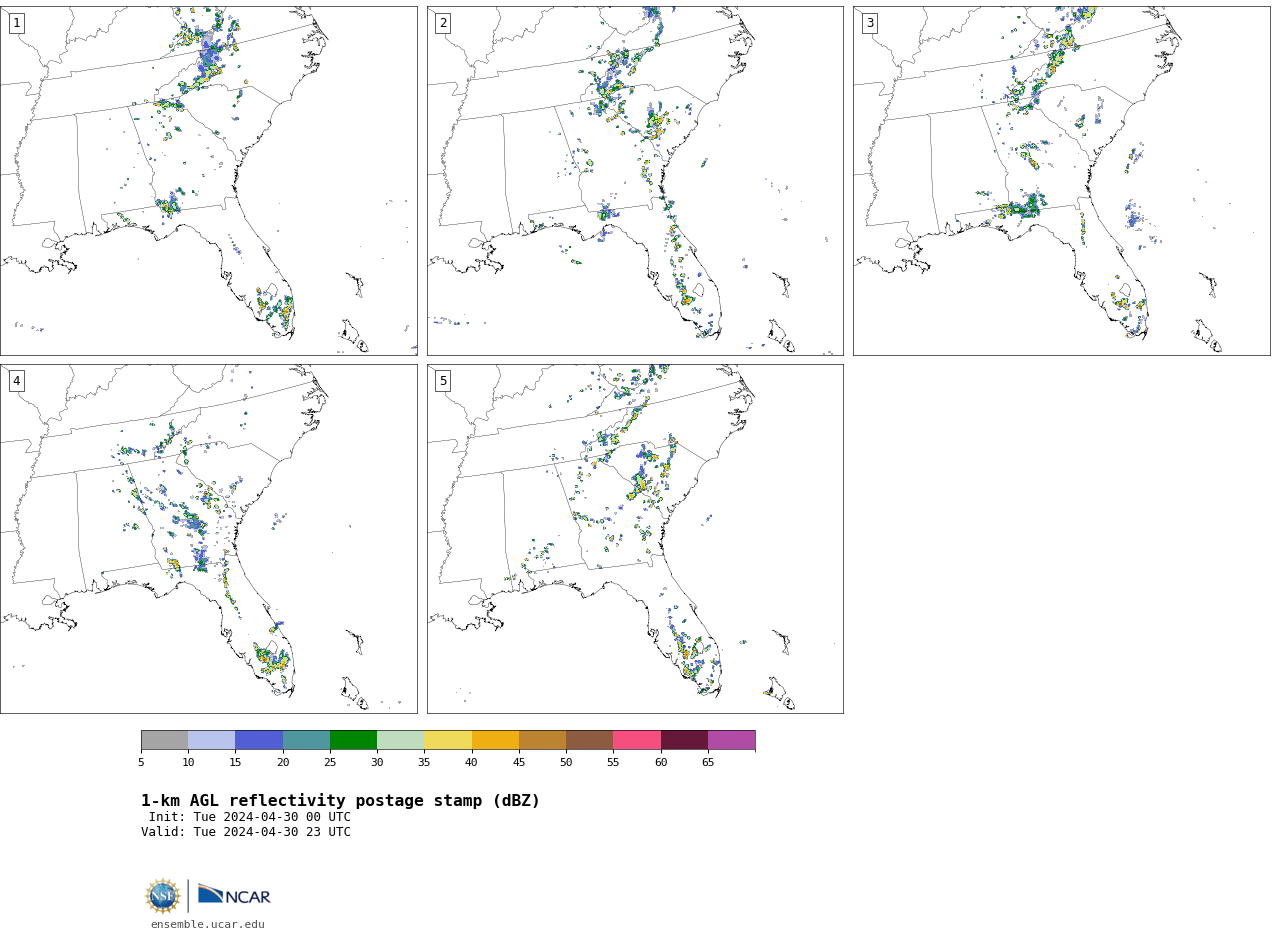Click the maroon 60-65 dBZ swatch
Image resolution: width=1280 pixels, height=936 pixels.
pos(684,740)
